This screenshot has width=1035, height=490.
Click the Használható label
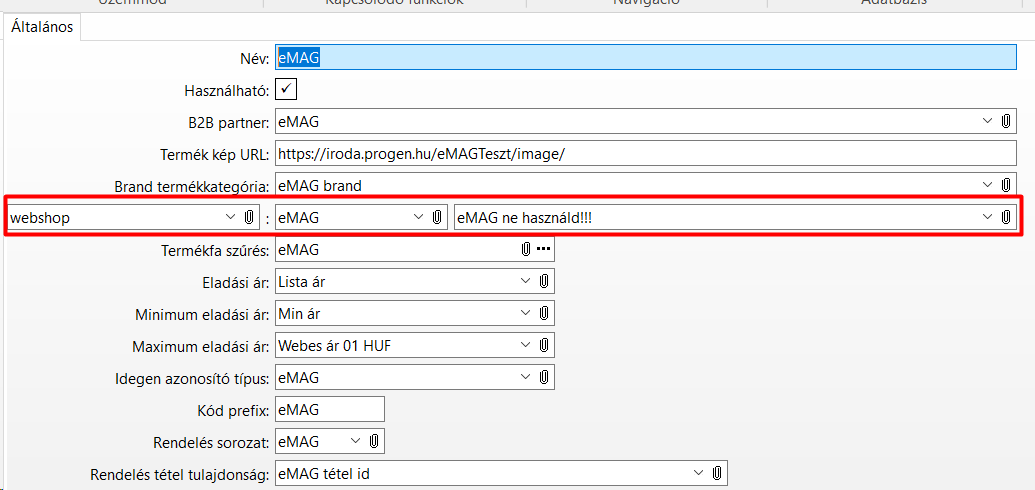click(x=228, y=90)
